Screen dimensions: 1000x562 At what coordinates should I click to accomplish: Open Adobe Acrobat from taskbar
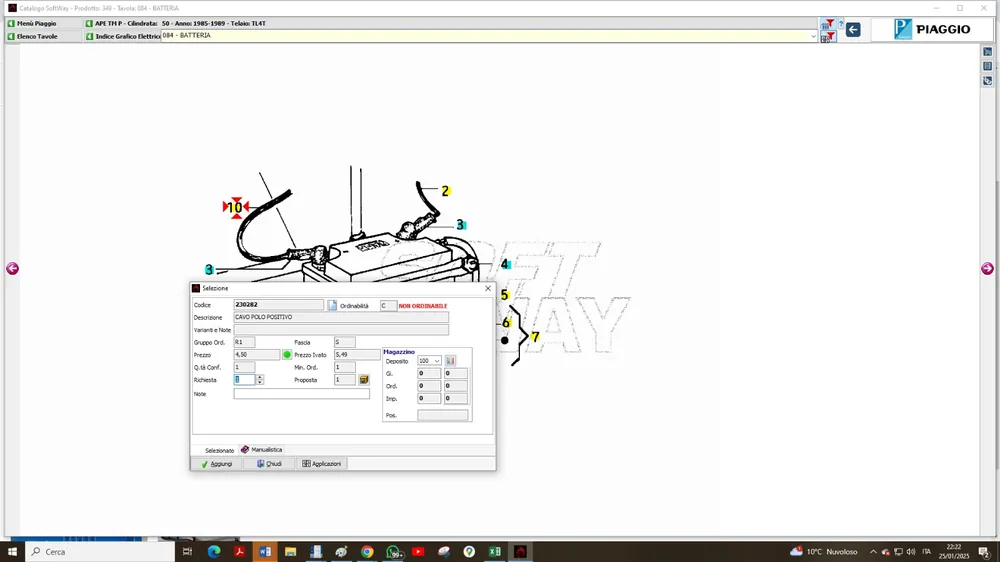click(239, 552)
